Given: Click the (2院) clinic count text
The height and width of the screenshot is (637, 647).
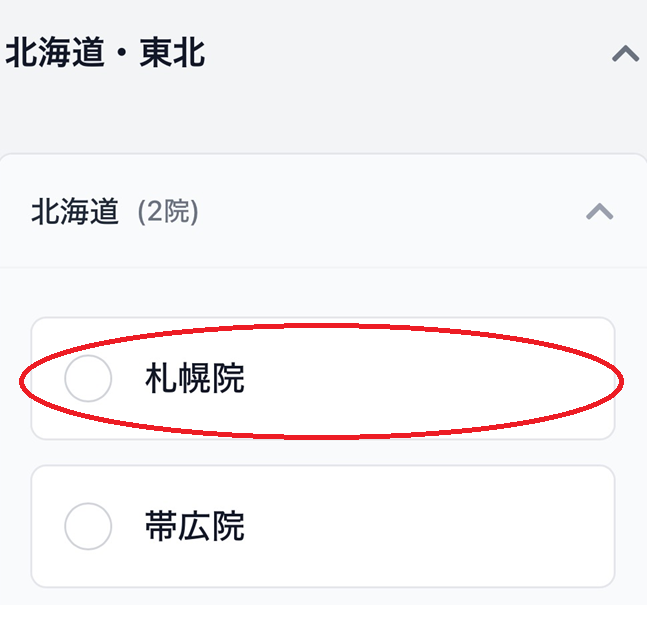Looking at the screenshot, I should (167, 212).
